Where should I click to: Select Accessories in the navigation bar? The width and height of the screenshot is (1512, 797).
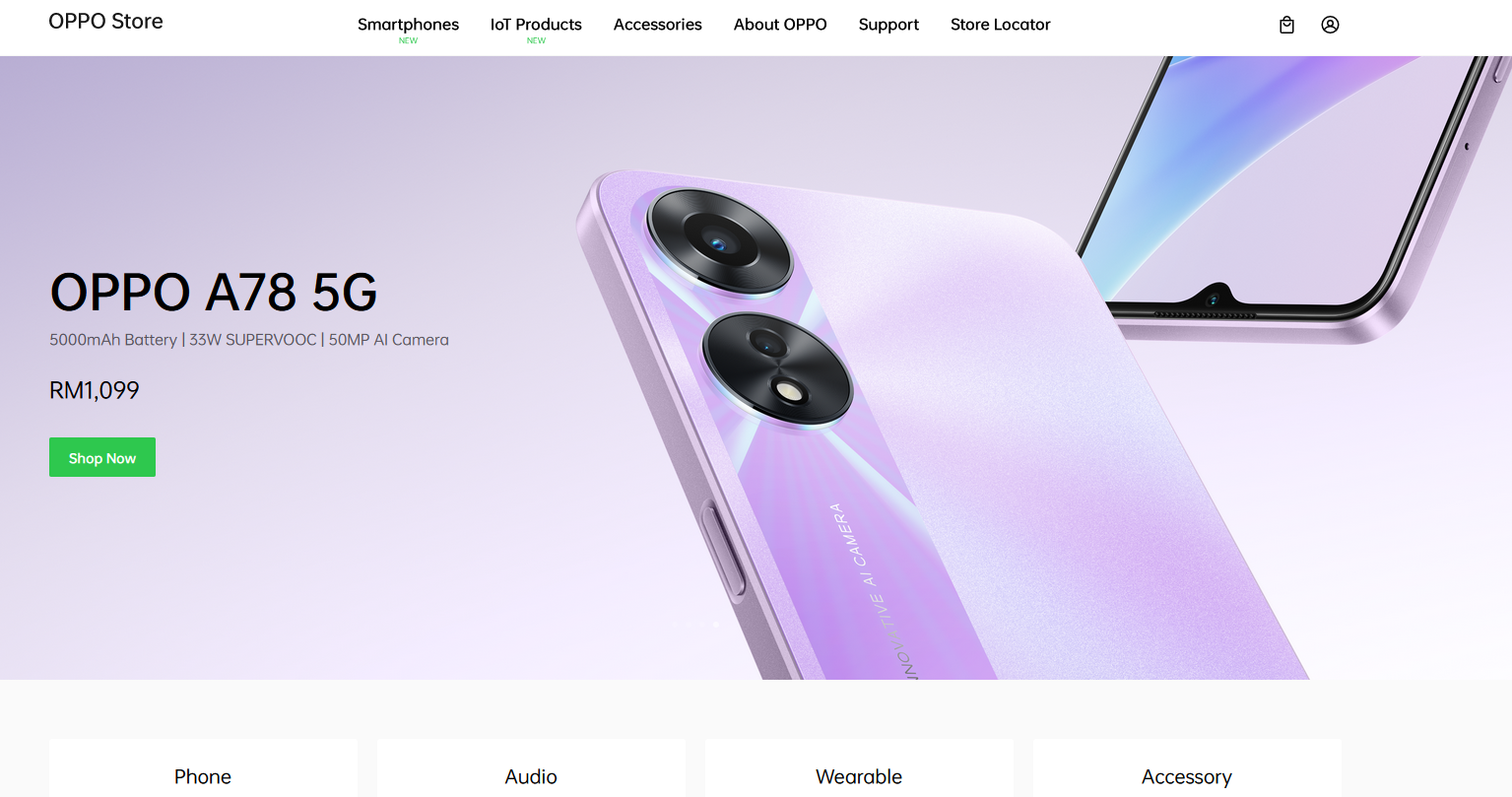pyautogui.click(x=658, y=25)
